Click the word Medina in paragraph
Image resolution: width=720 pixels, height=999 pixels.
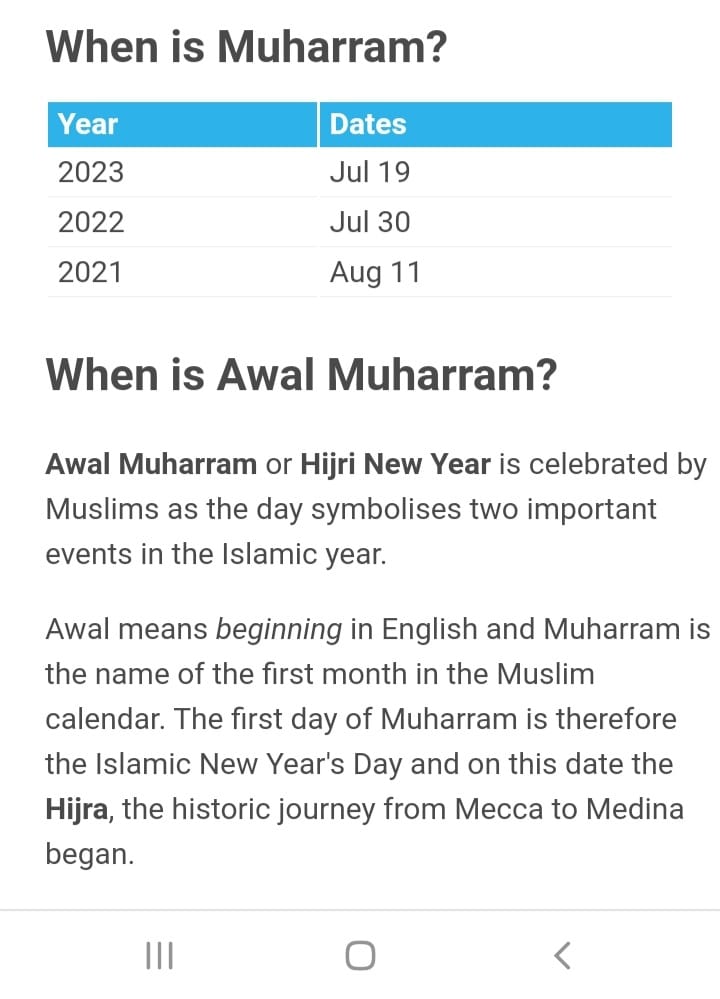[x=635, y=809]
